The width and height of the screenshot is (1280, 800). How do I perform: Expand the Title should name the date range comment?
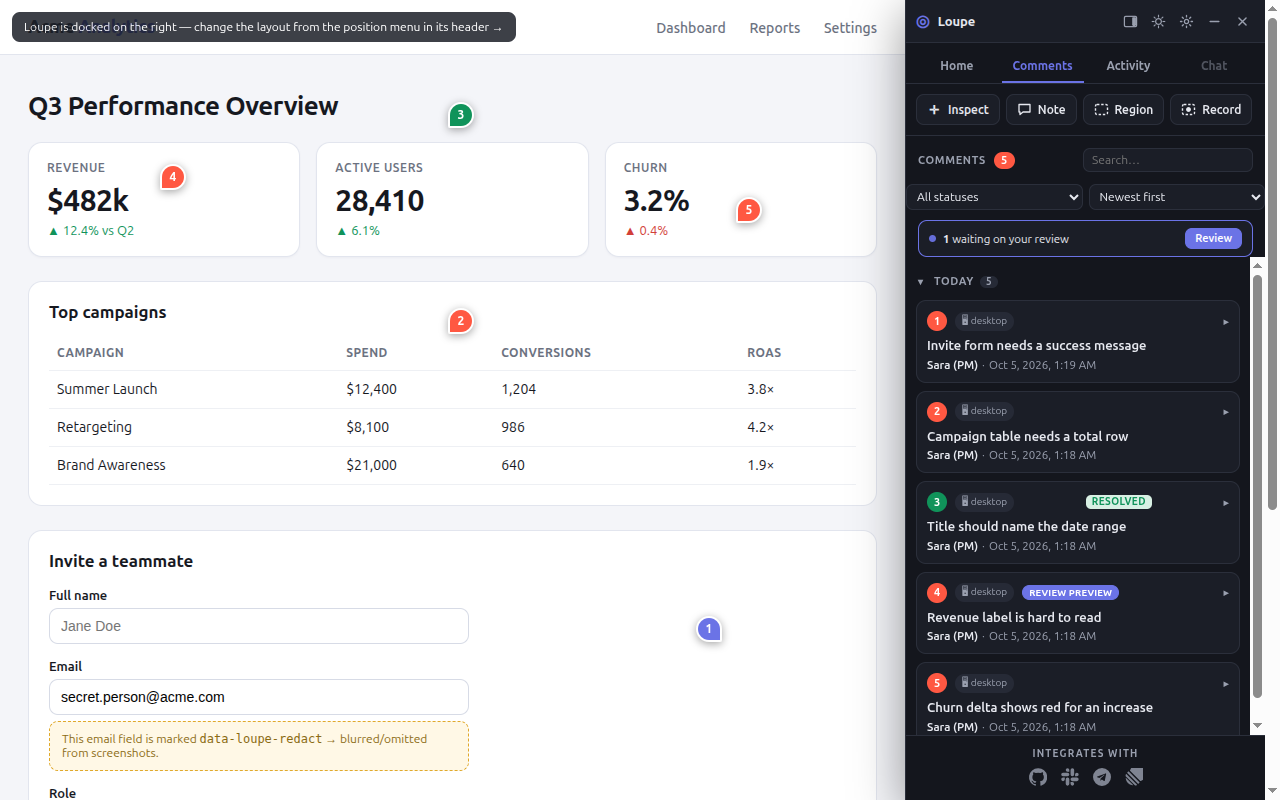coord(1226,503)
